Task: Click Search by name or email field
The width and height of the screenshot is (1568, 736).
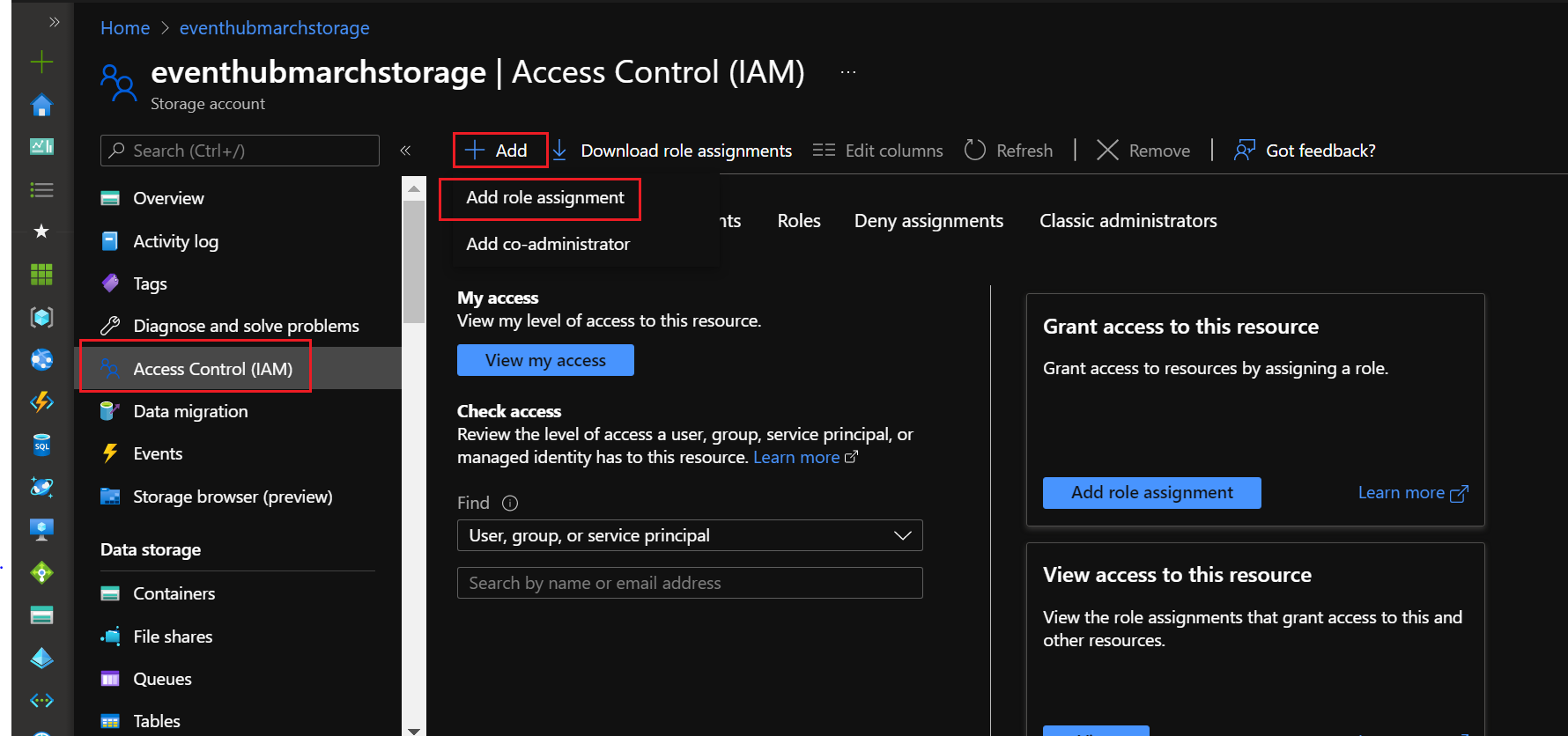Action: [x=689, y=583]
